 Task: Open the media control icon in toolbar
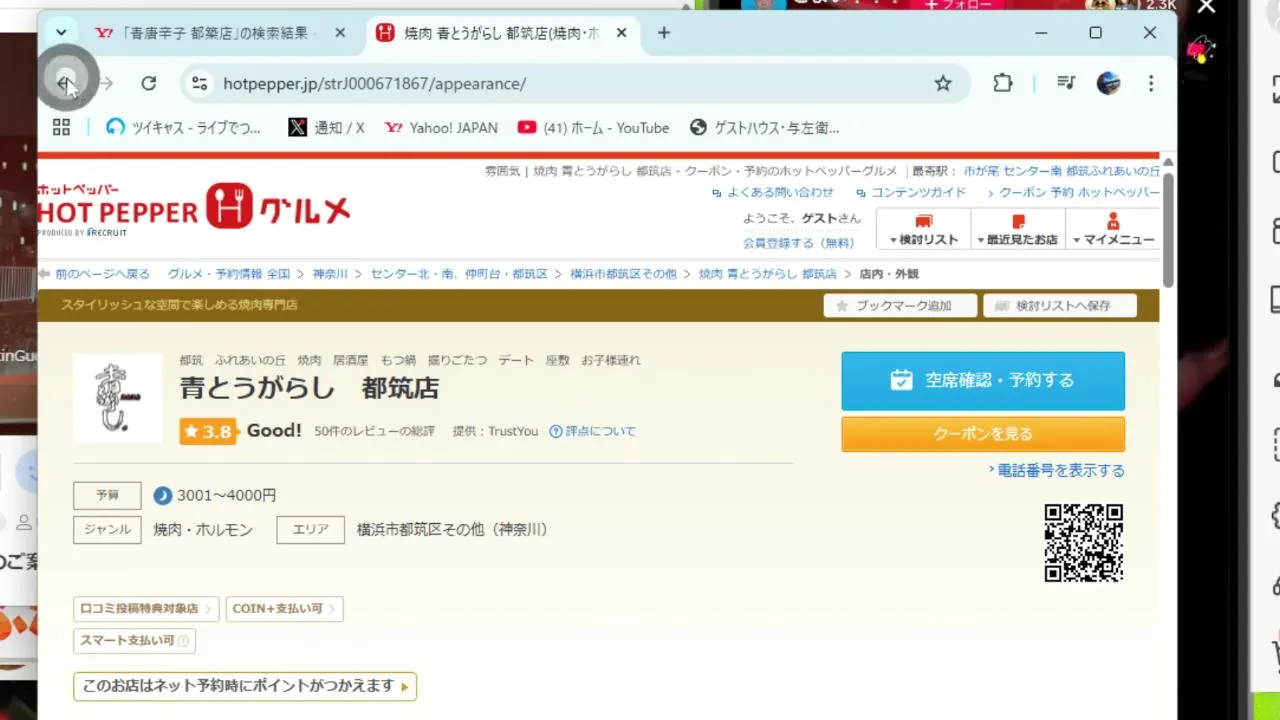click(x=1066, y=84)
